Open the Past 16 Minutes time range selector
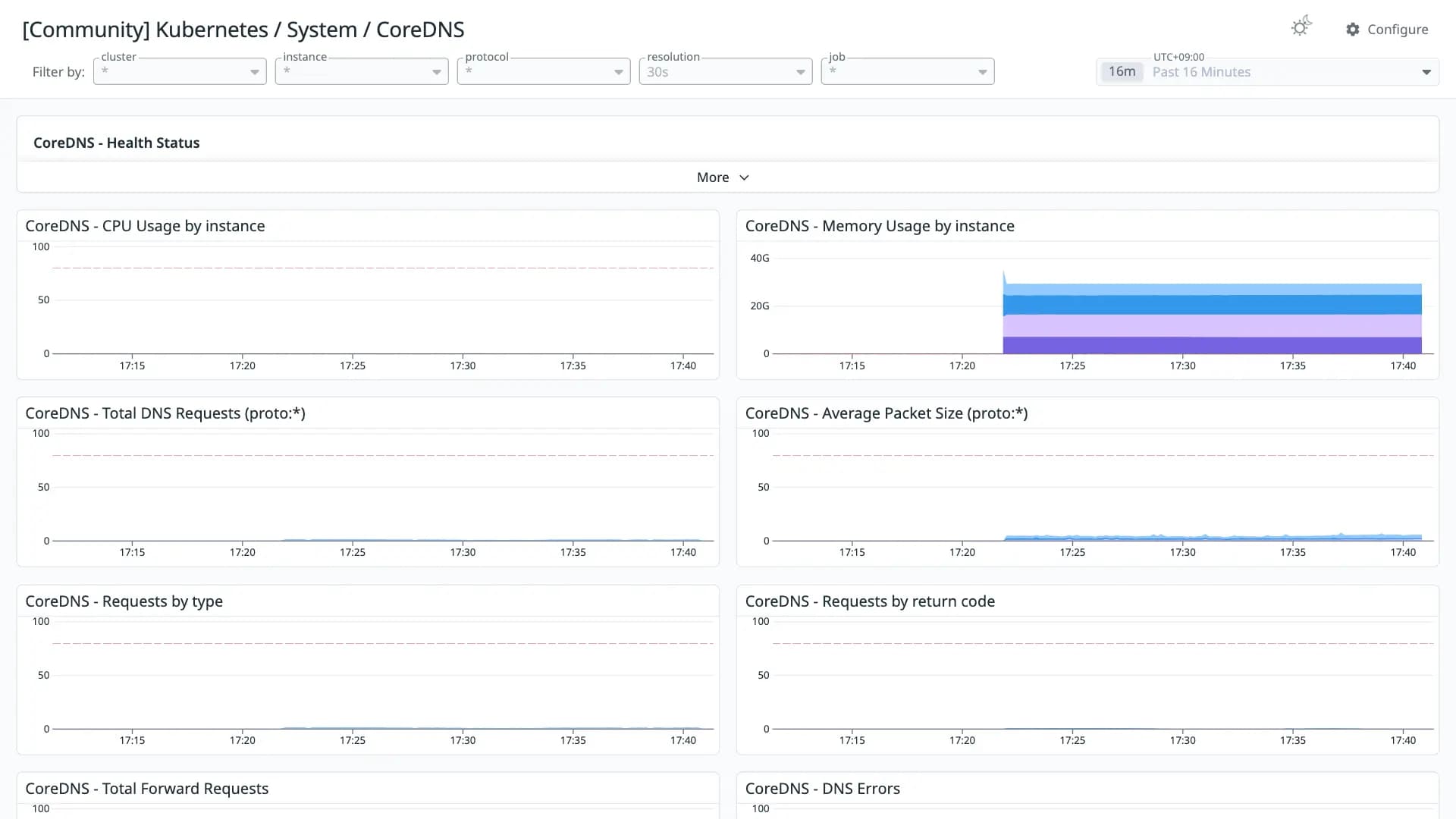The width and height of the screenshot is (1456, 819). tap(1268, 72)
